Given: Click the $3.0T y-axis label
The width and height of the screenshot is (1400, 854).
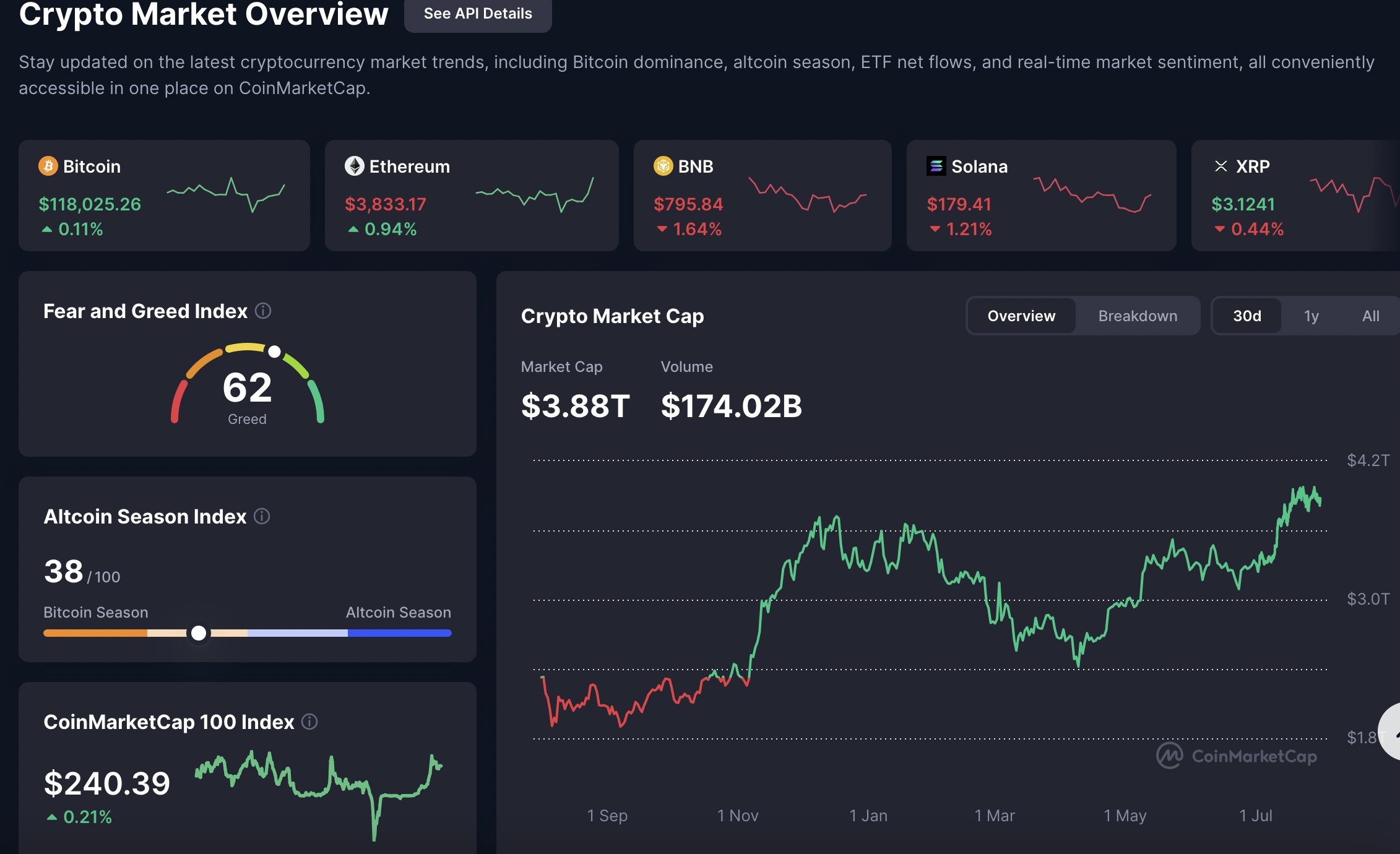Looking at the screenshot, I should 1368,599.
